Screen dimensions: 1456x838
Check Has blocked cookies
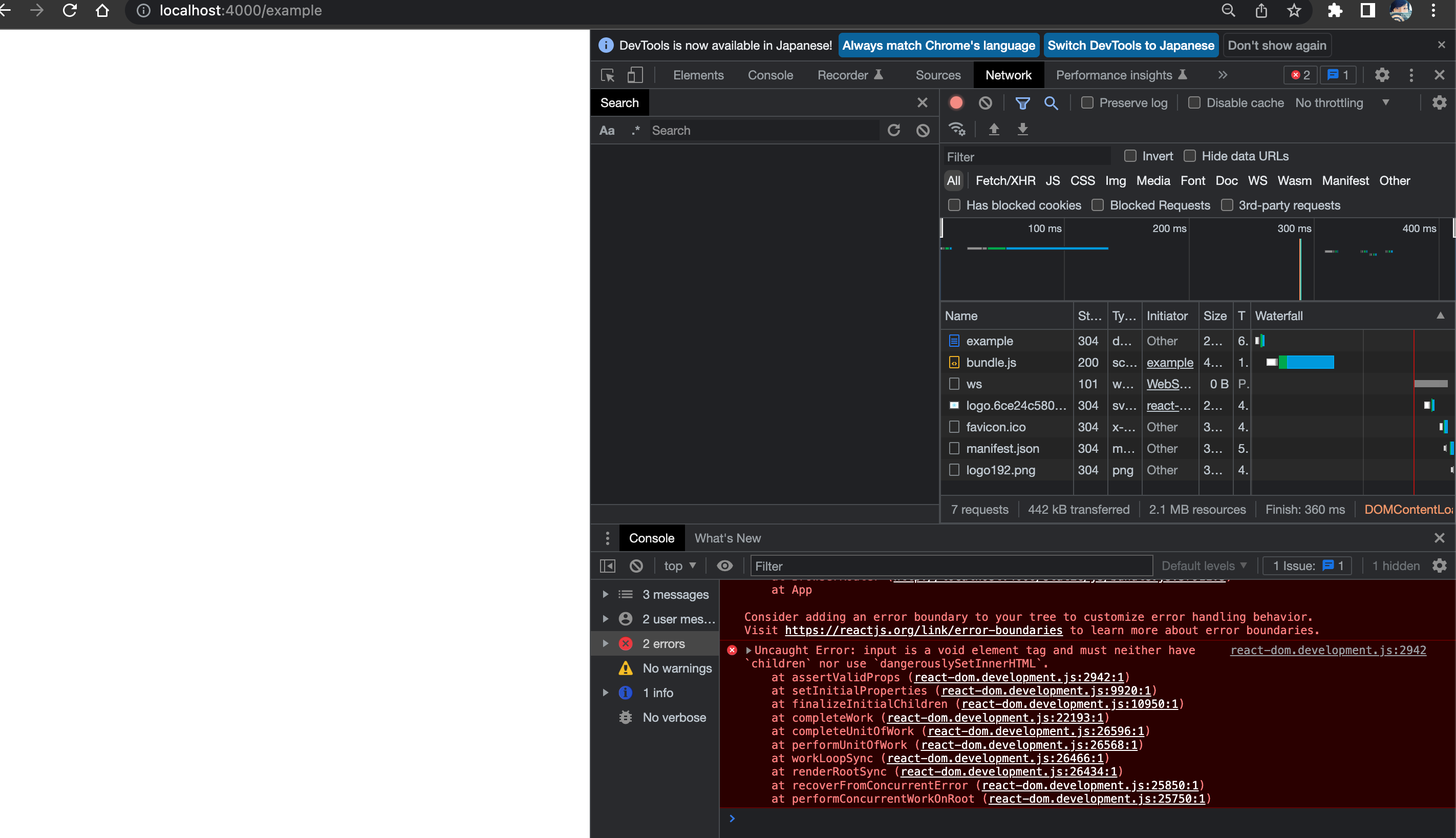(954, 205)
